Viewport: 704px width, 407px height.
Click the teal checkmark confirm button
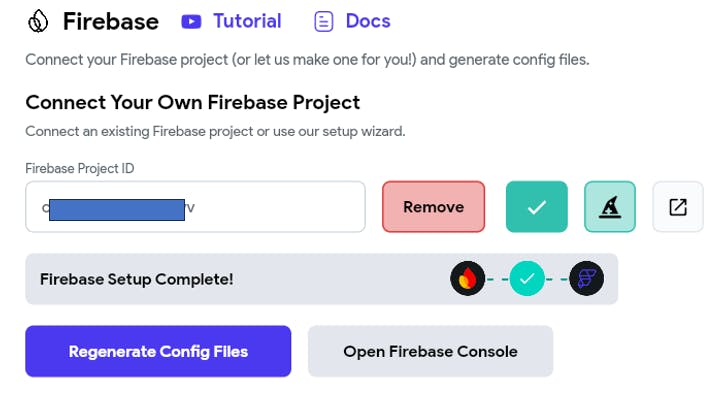coord(537,207)
